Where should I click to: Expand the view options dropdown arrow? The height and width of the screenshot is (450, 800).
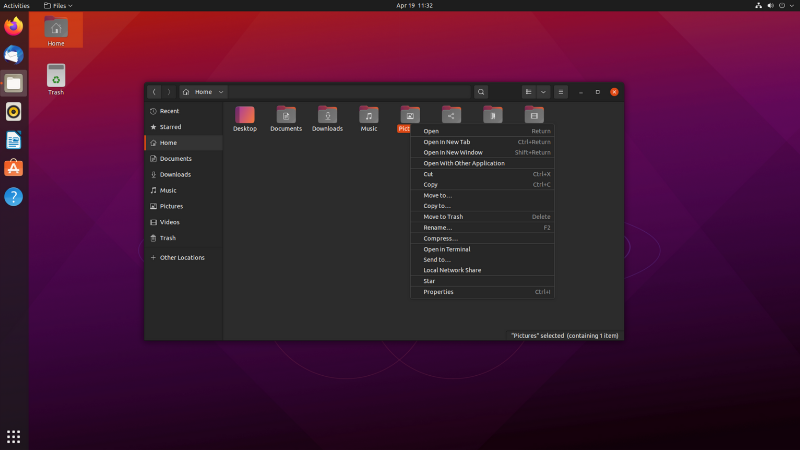coord(543,92)
